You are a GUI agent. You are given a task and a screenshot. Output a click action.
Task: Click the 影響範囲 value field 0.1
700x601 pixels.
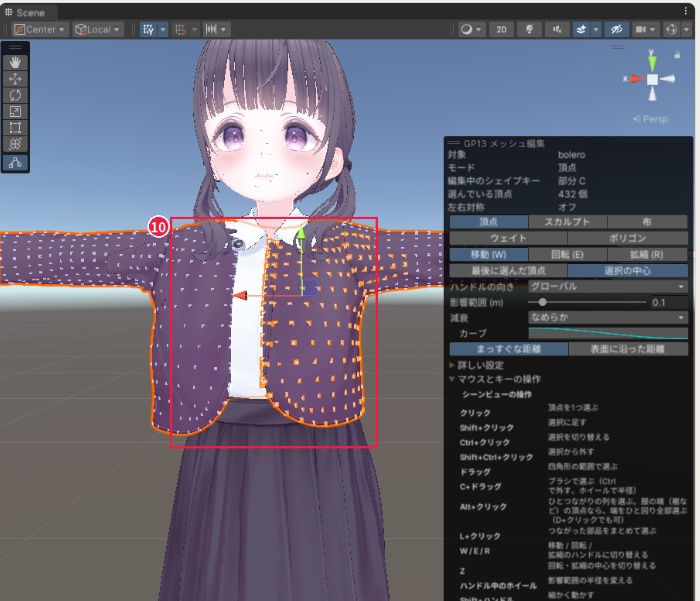[x=669, y=303]
